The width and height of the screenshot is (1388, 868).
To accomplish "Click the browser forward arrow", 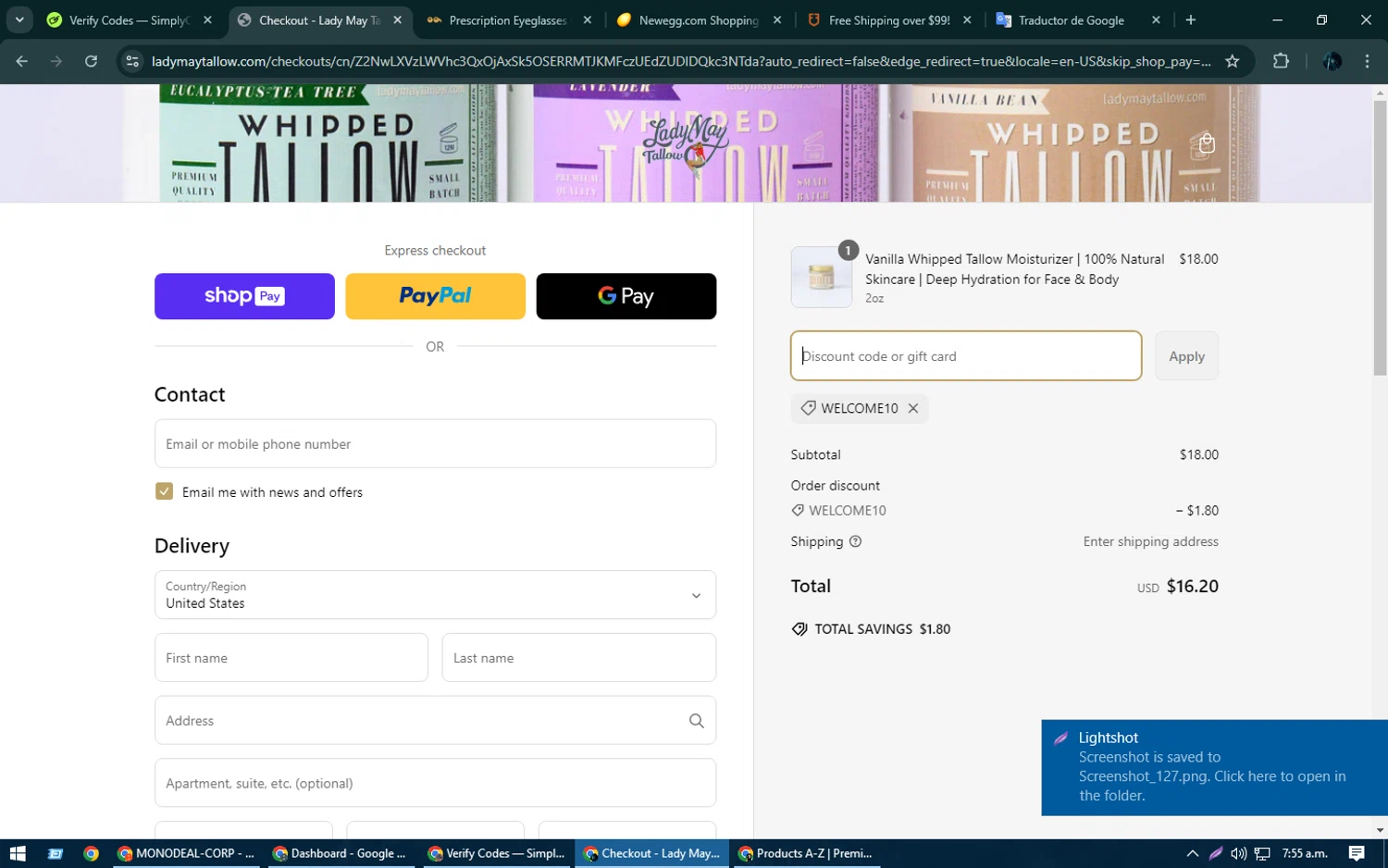I will click(56, 61).
